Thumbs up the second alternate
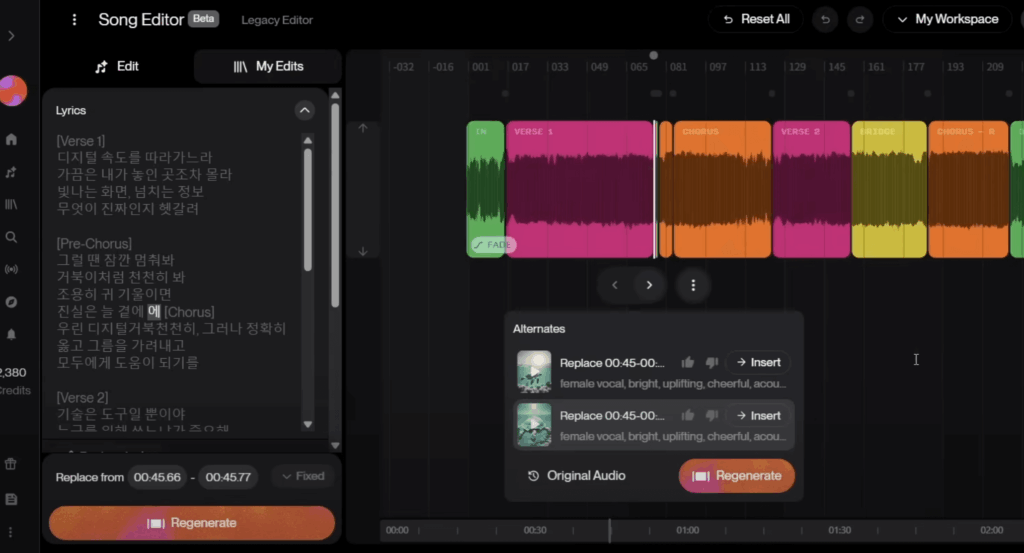 688,415
